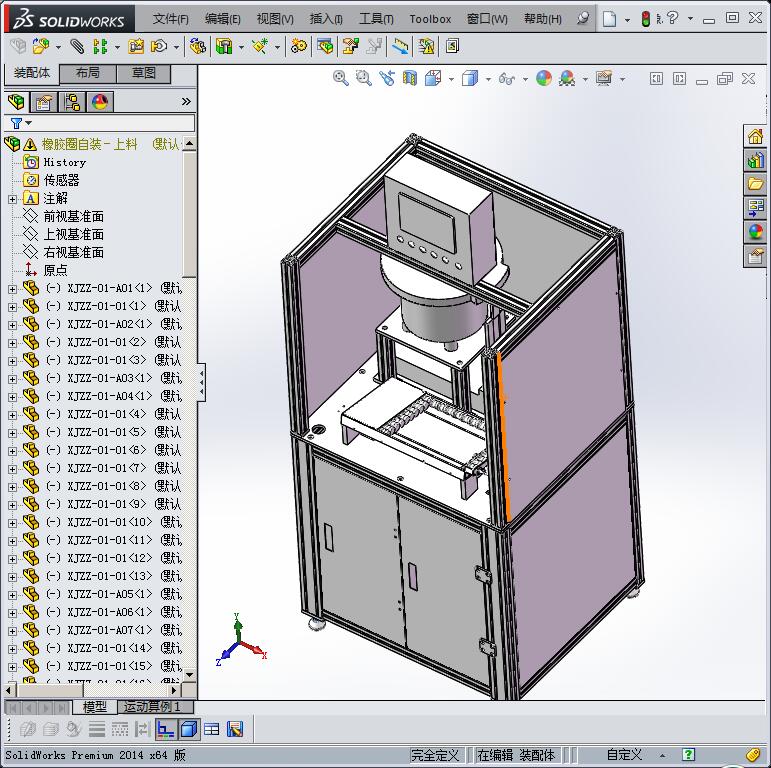This screenshot has width=771, height=768.
Task: Click the Rebuild traffic light icon
Action: click(646, 19)
